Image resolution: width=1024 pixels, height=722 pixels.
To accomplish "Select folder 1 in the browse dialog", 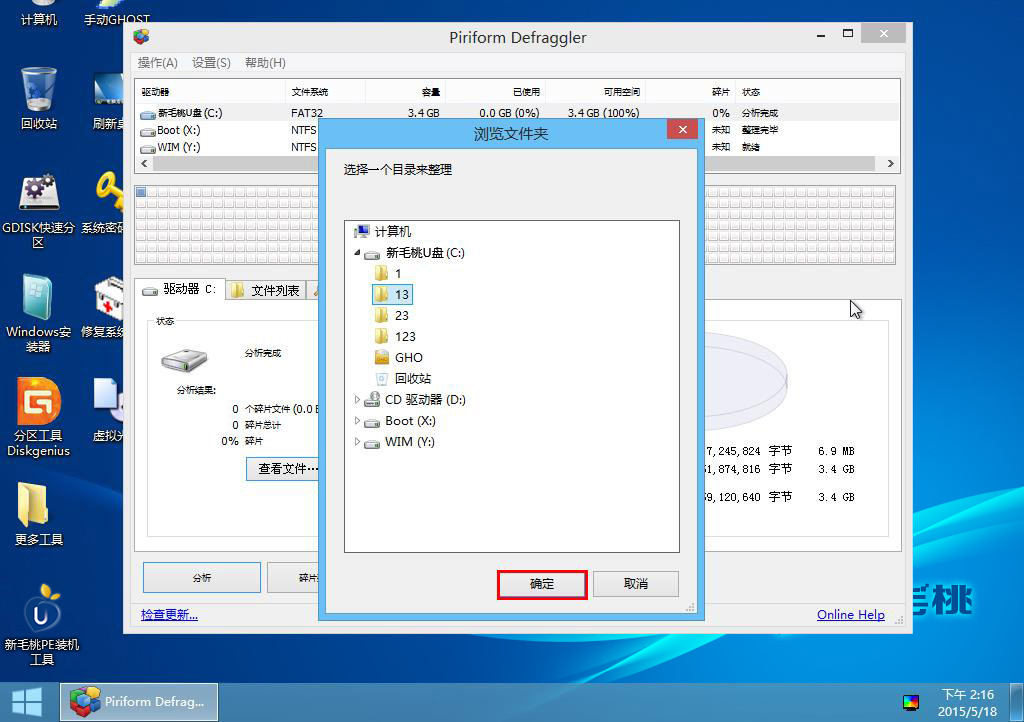I will point(398,274).
